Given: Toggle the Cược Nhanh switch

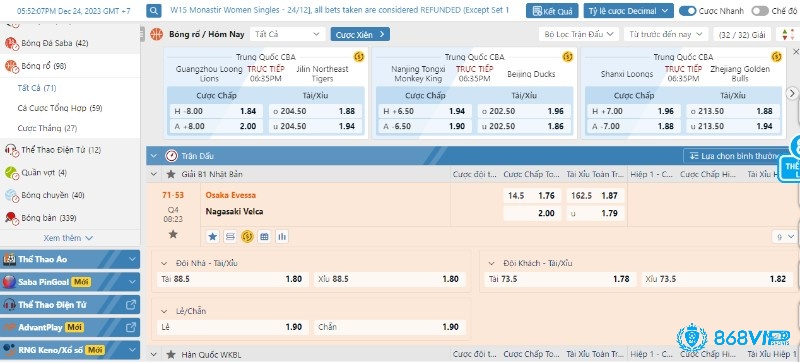Looking at the screenshot, I should point(687,11).
